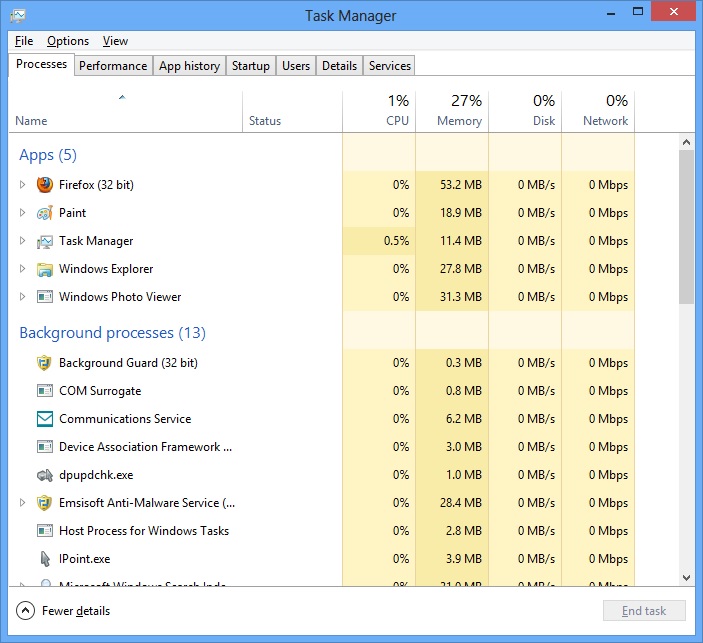
Task: Expand the Firefox (32 bit) process group
Action: [22, 184]
